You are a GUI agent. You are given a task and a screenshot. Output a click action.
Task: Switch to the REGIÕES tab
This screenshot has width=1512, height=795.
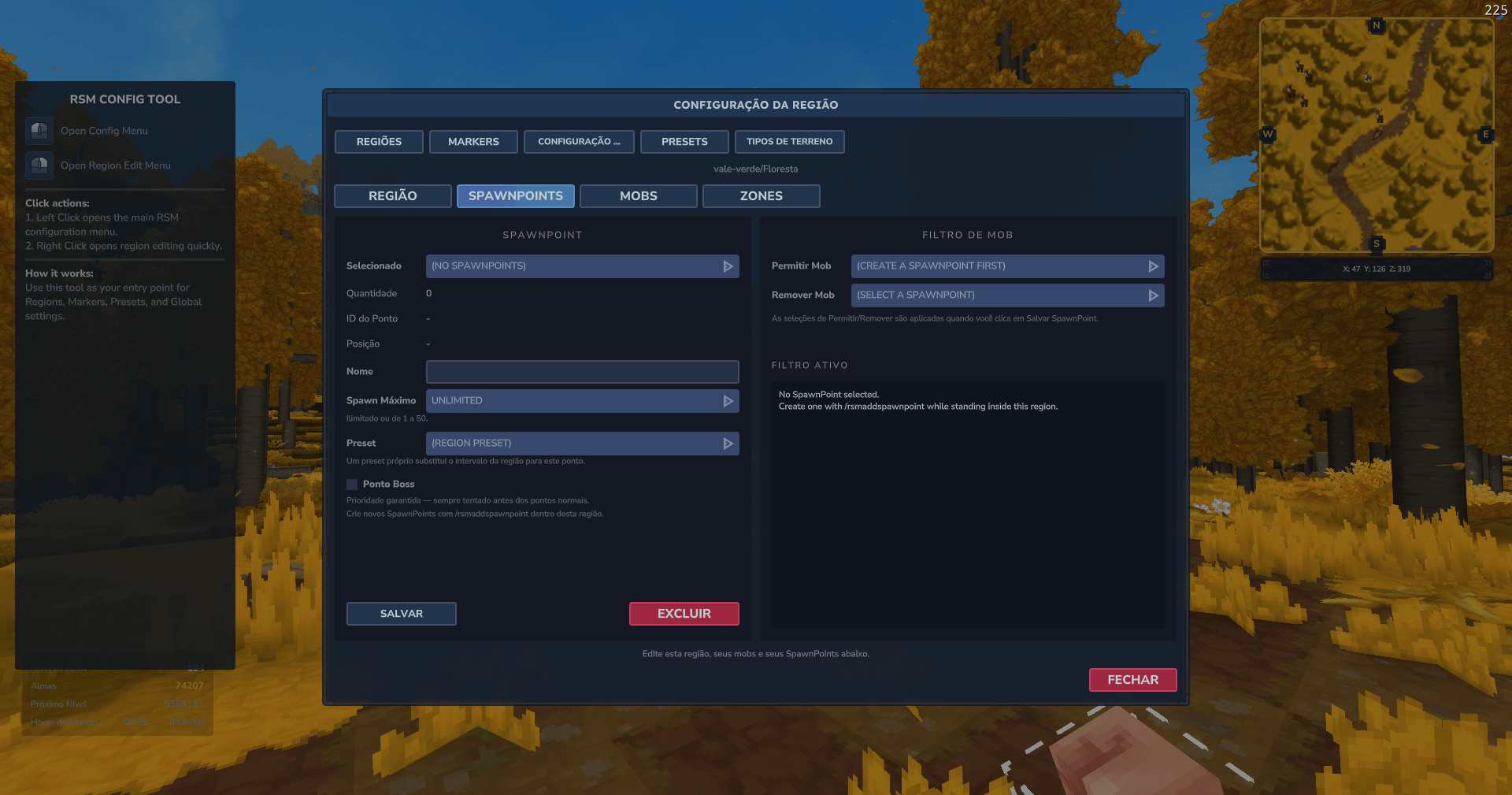(x=379, y=142)
